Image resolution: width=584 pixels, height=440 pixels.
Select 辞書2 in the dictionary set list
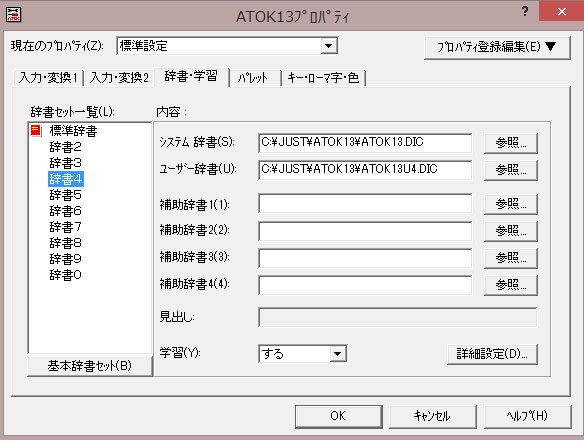coord(66,147)
